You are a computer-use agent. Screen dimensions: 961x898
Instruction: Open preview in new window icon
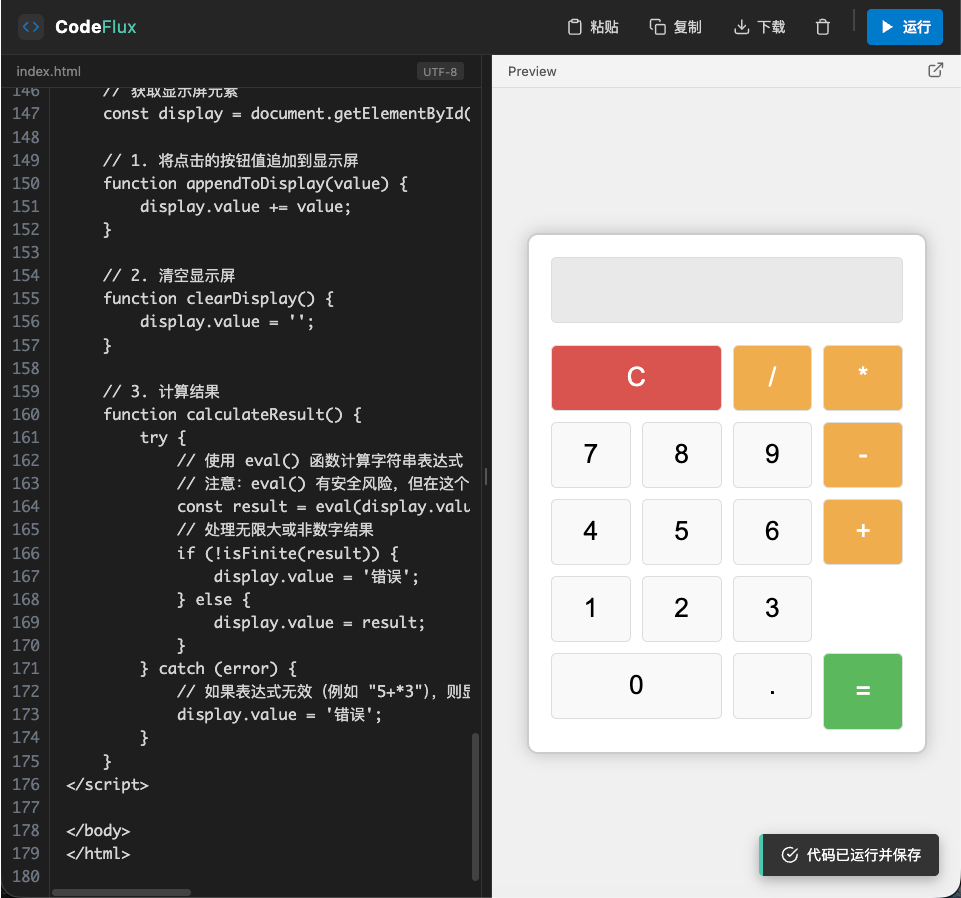click(x=935, y=70)
